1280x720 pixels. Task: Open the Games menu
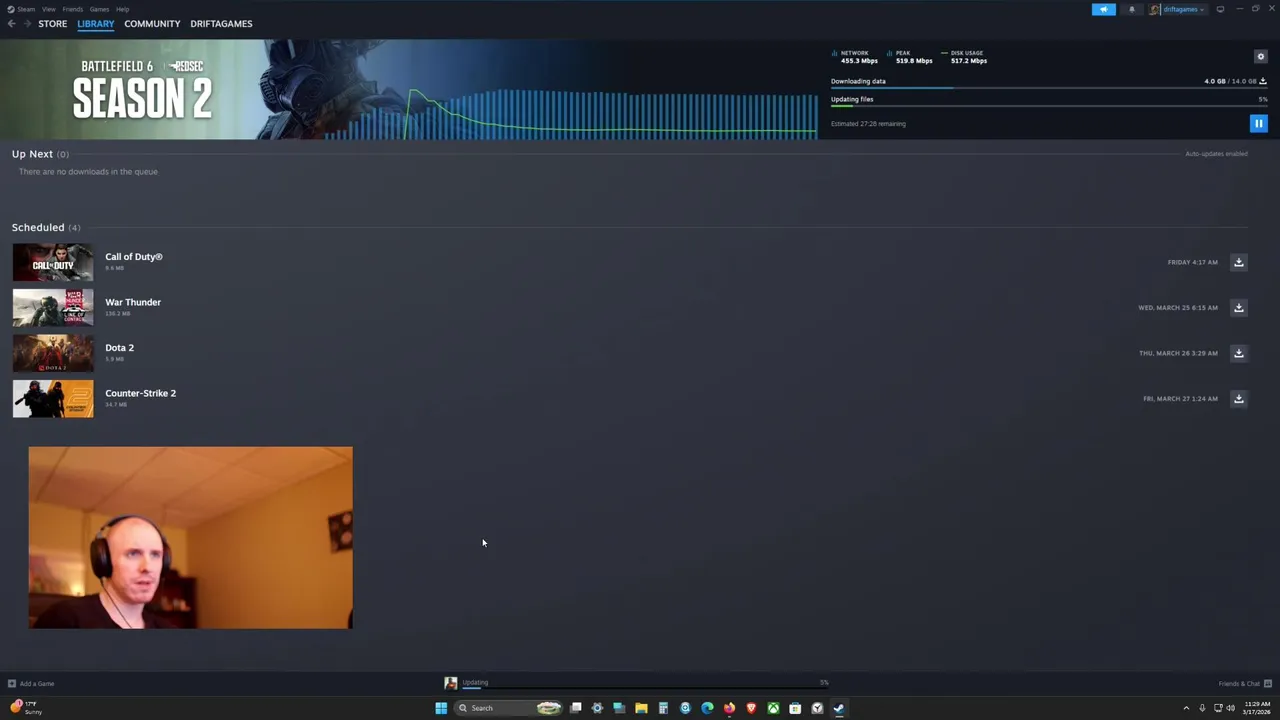click(99, 9)
